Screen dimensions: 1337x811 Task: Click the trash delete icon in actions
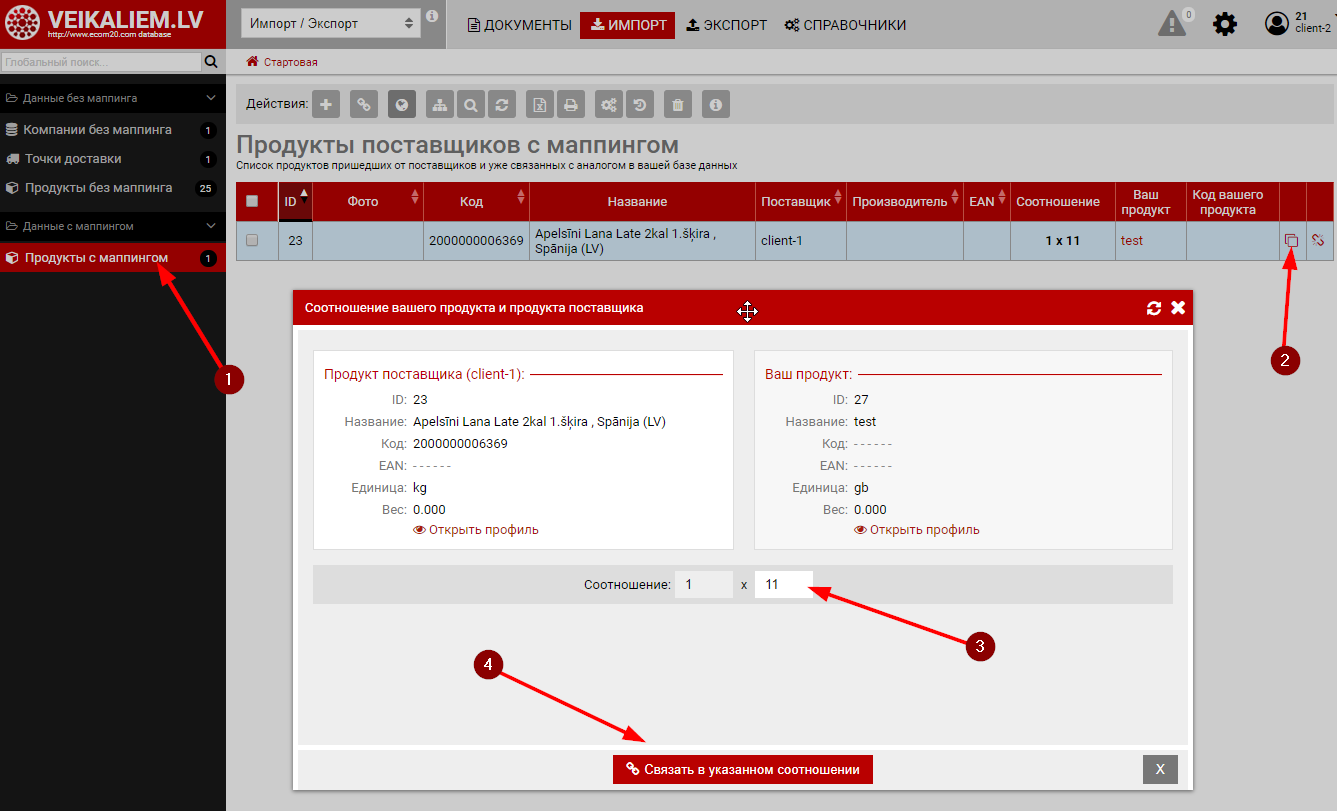click(x=678, y=104)
